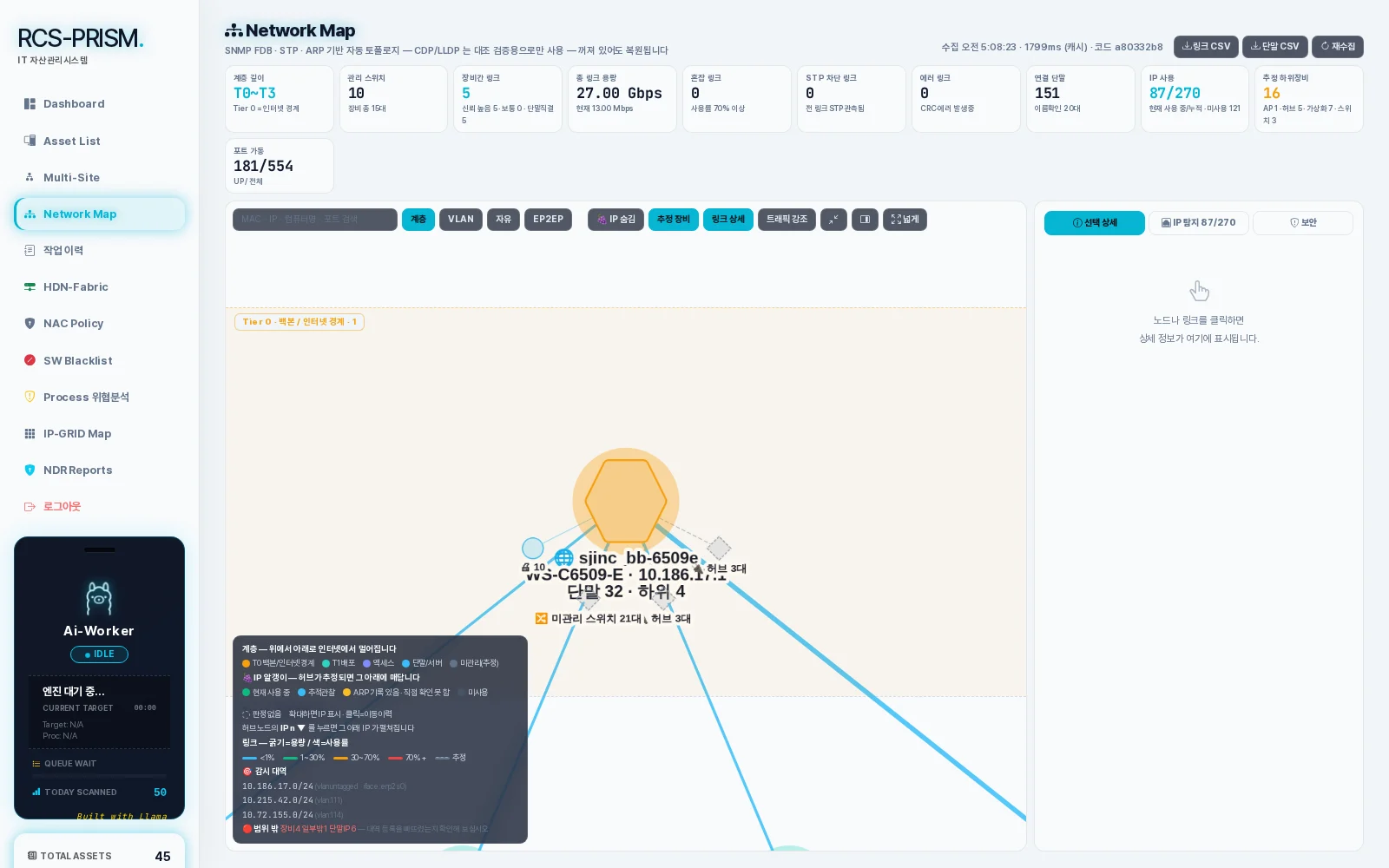Screen dimensions: 1389x868
Task: Download the 링크 CSV file
Action: click(x=1206, y=46)
